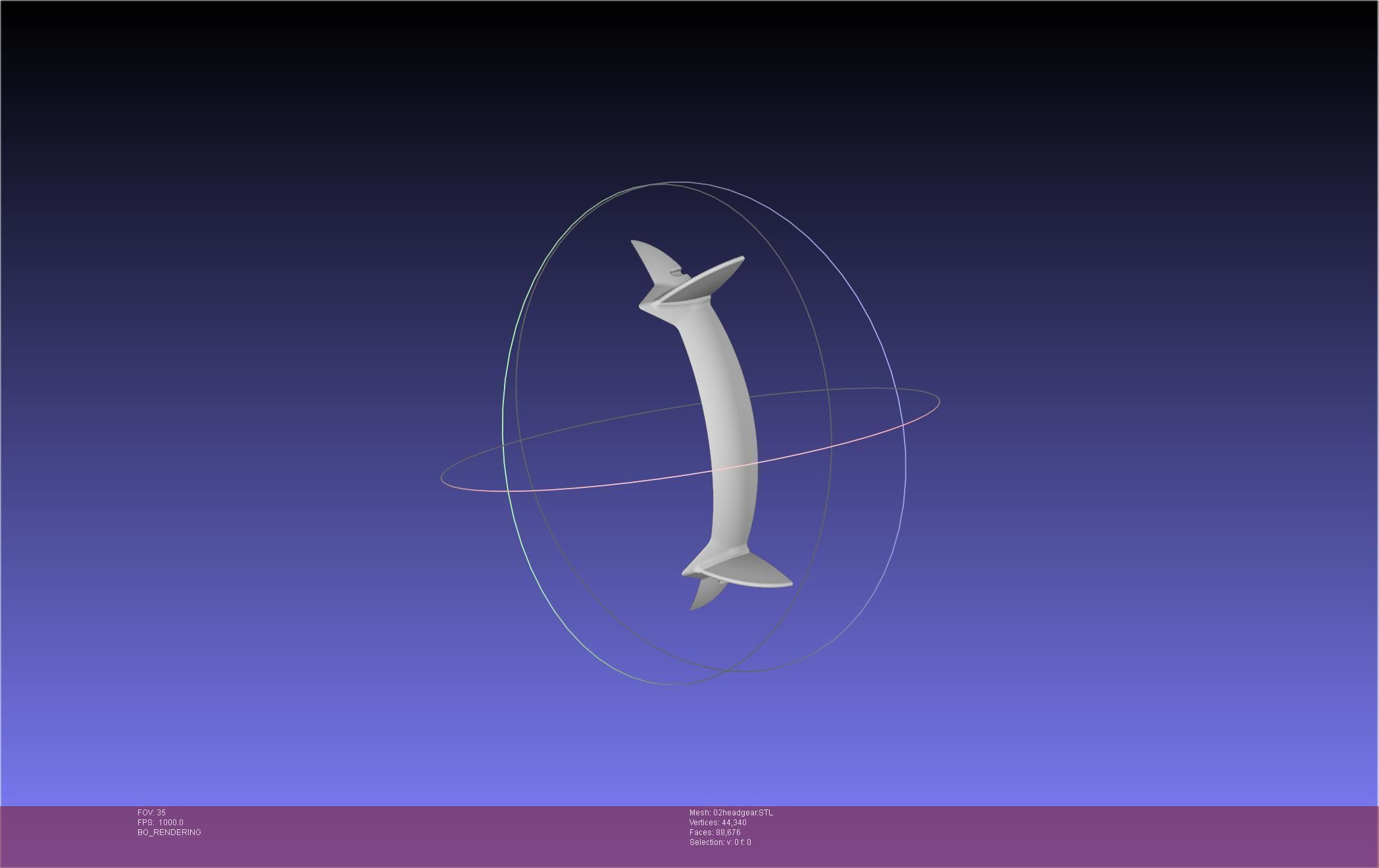Click the 'Faces: 88,676' text
The image size is (1379, 868).
pos(715,832)
